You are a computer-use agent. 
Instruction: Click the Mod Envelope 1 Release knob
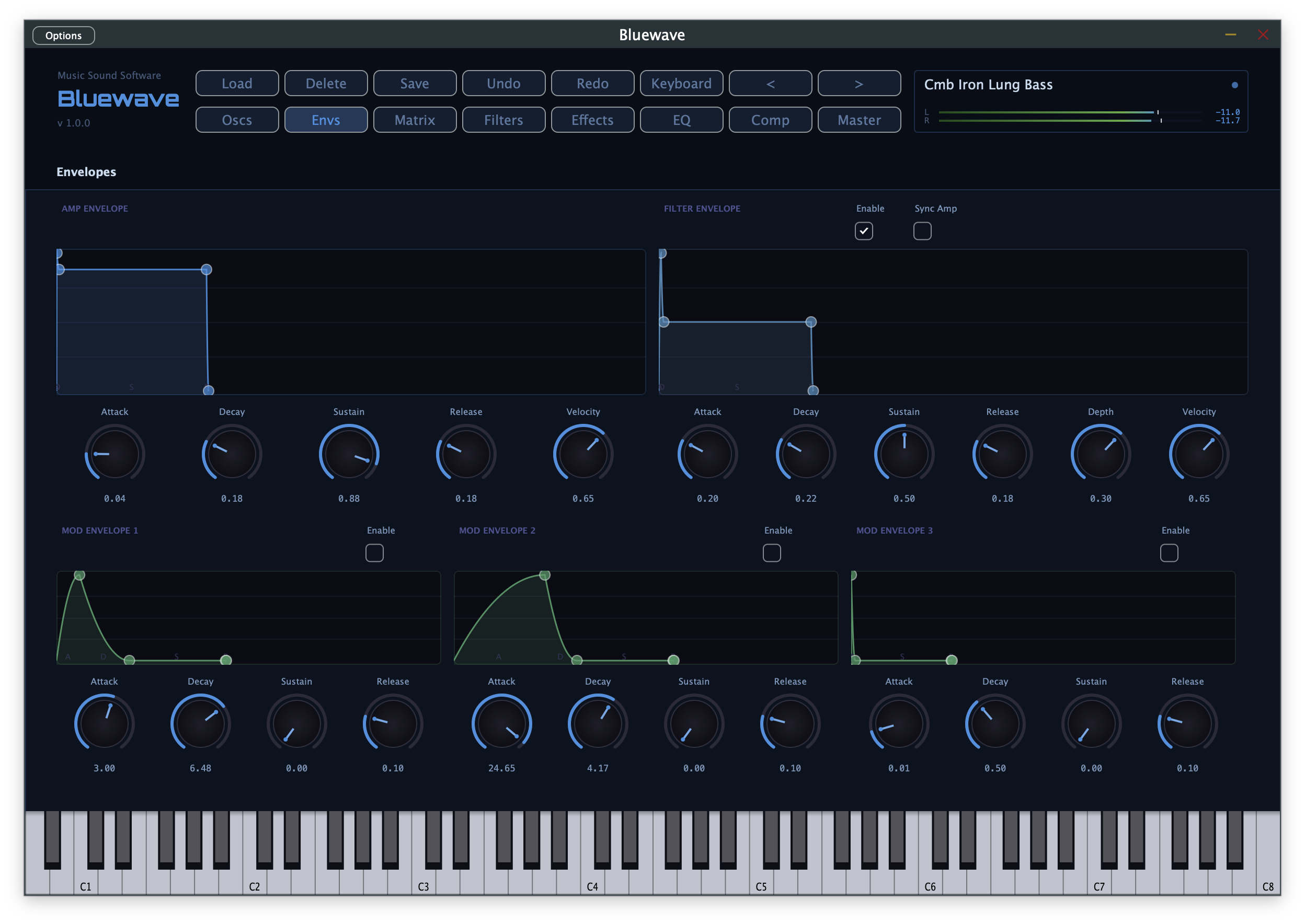point(393,724)
